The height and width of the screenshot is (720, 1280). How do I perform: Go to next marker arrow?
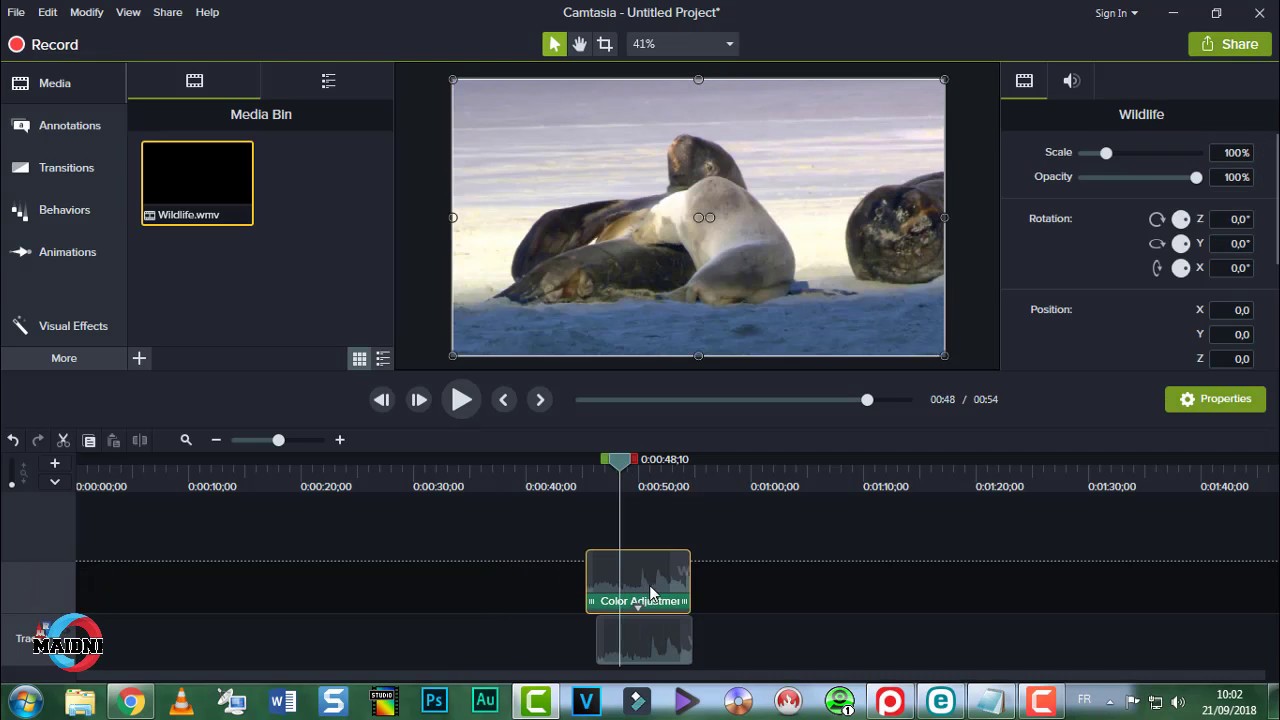(540, 400)
